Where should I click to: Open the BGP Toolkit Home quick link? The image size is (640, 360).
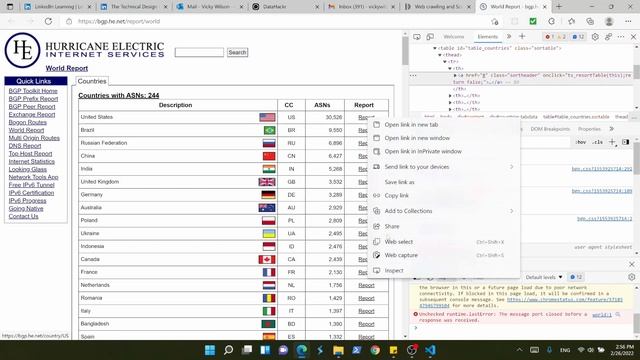click(33, 91)
